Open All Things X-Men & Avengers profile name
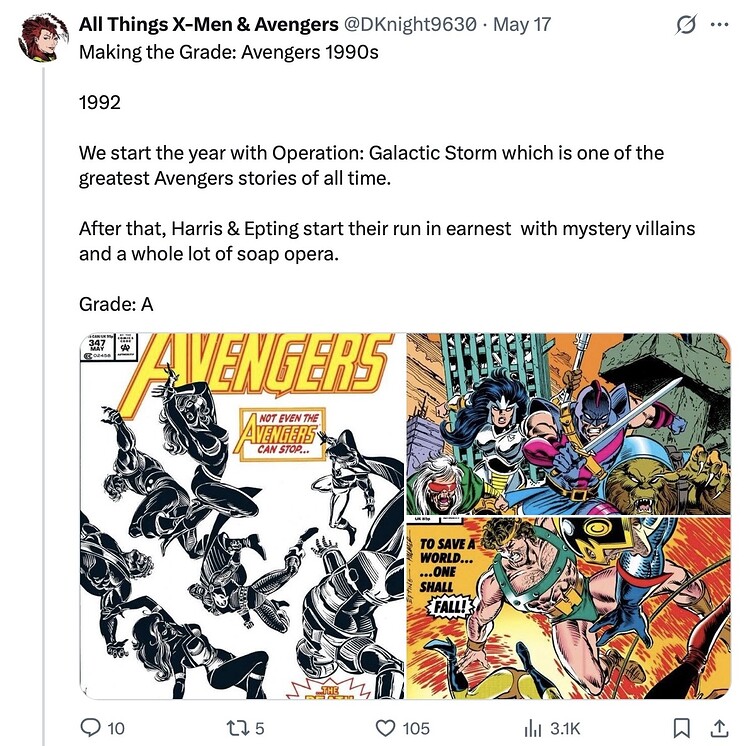This screenshot has width=750, height=746. click(209, 24)
